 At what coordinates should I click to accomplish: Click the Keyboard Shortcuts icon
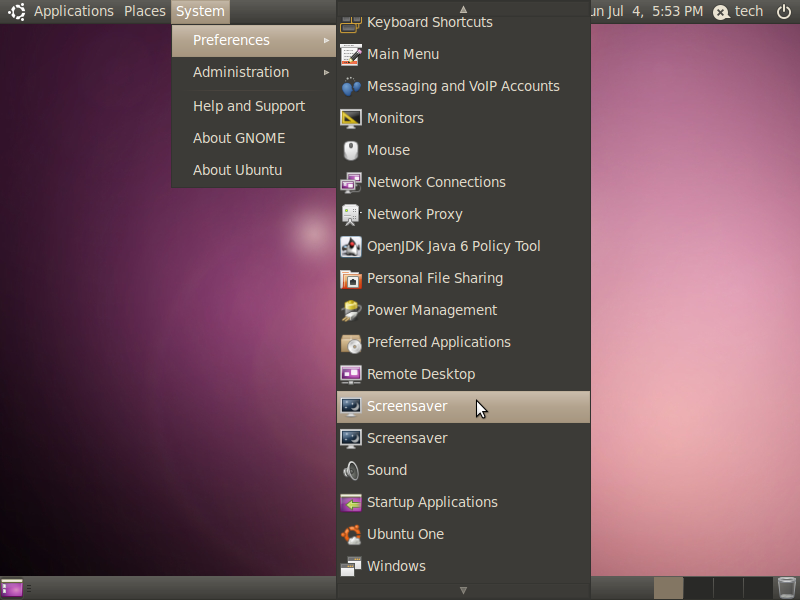[x=351, y=23]
